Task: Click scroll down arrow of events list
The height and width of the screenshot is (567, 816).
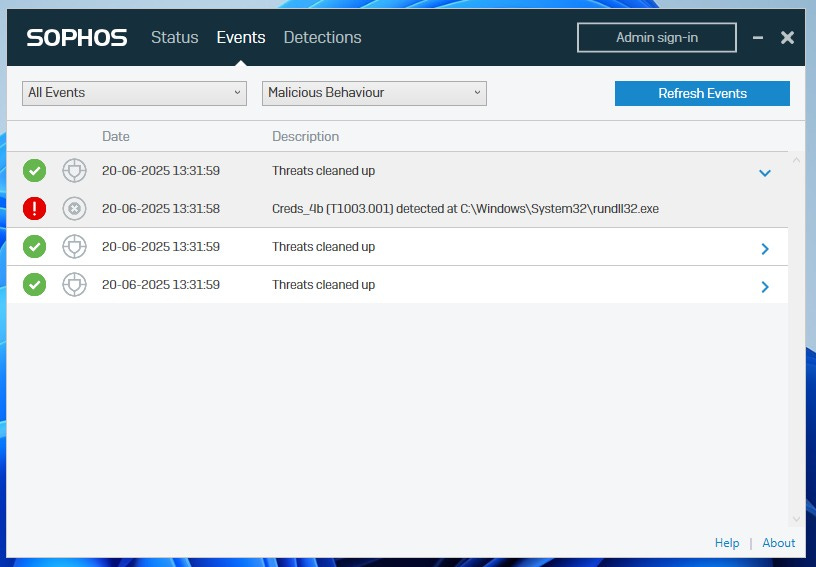Action: pyautogui.click(x=796, y=519)
